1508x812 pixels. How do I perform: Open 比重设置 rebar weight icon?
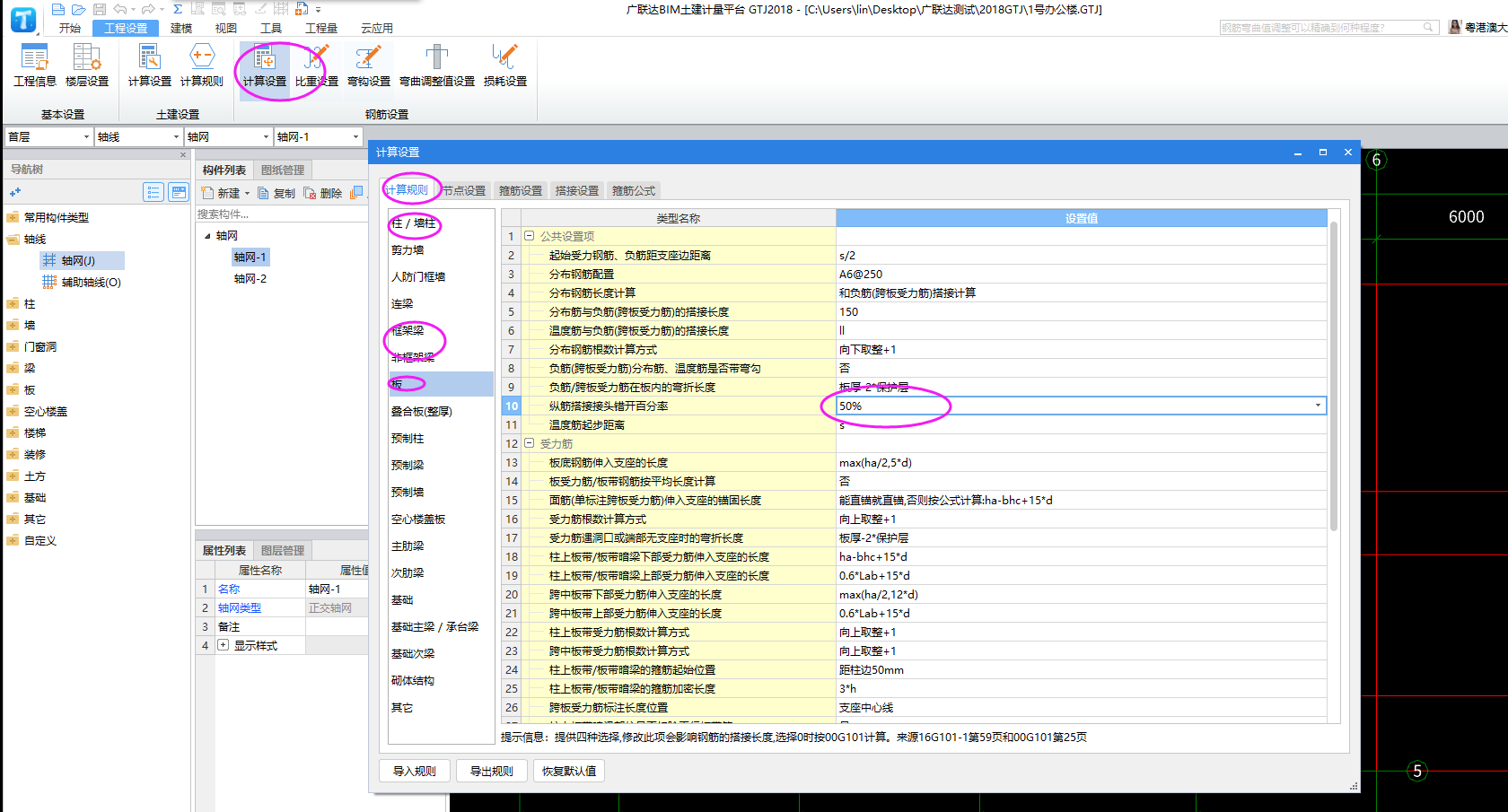[x=317, y=65]
